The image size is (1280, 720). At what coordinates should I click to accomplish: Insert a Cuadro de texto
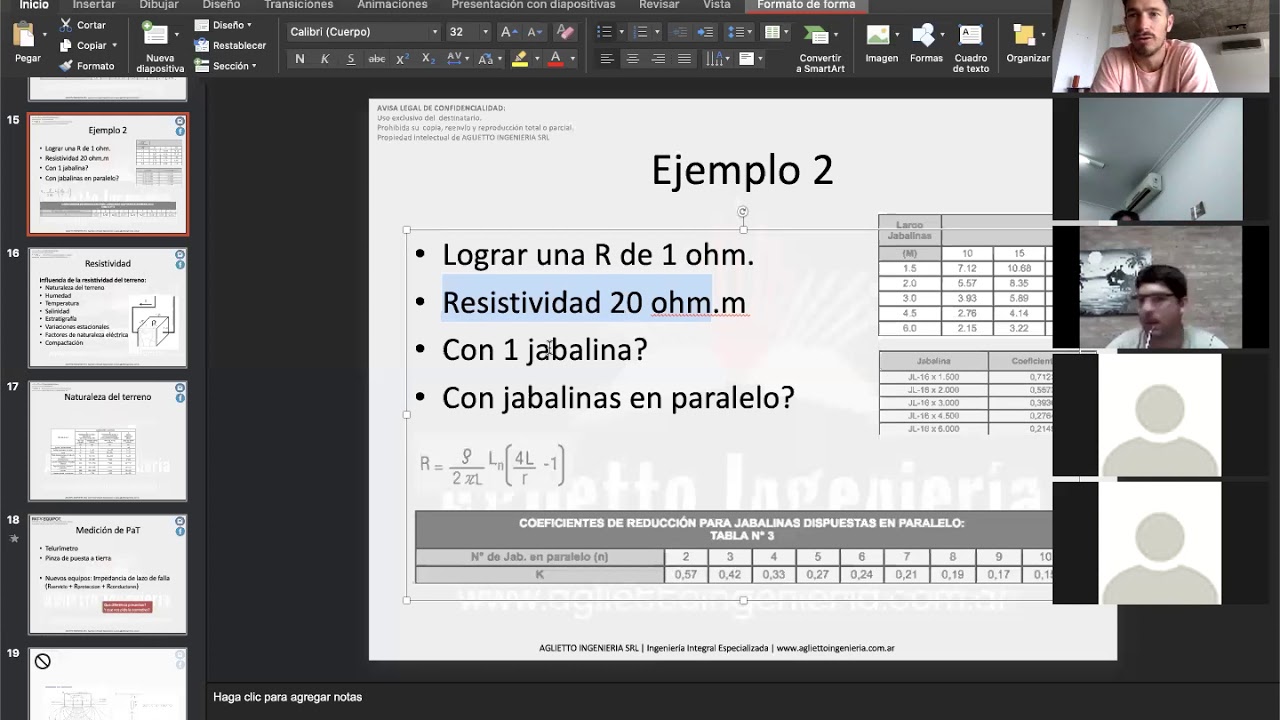tap(970, 49)
